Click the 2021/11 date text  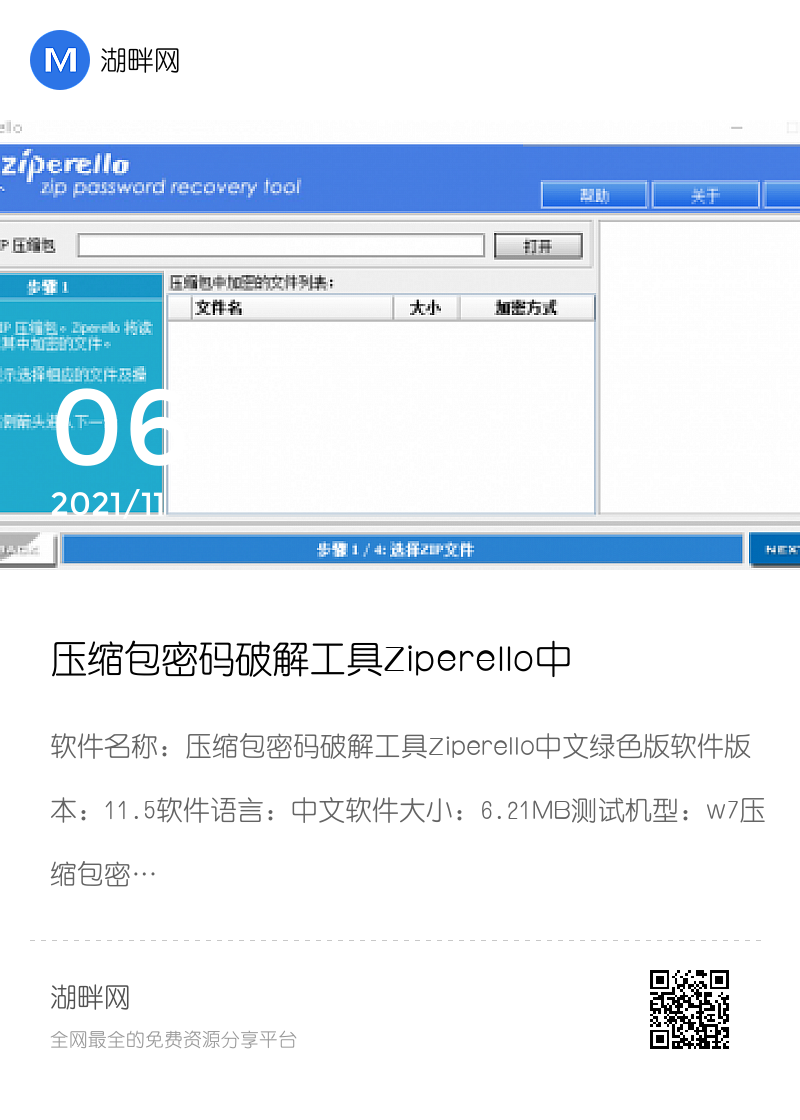point(107,504)
